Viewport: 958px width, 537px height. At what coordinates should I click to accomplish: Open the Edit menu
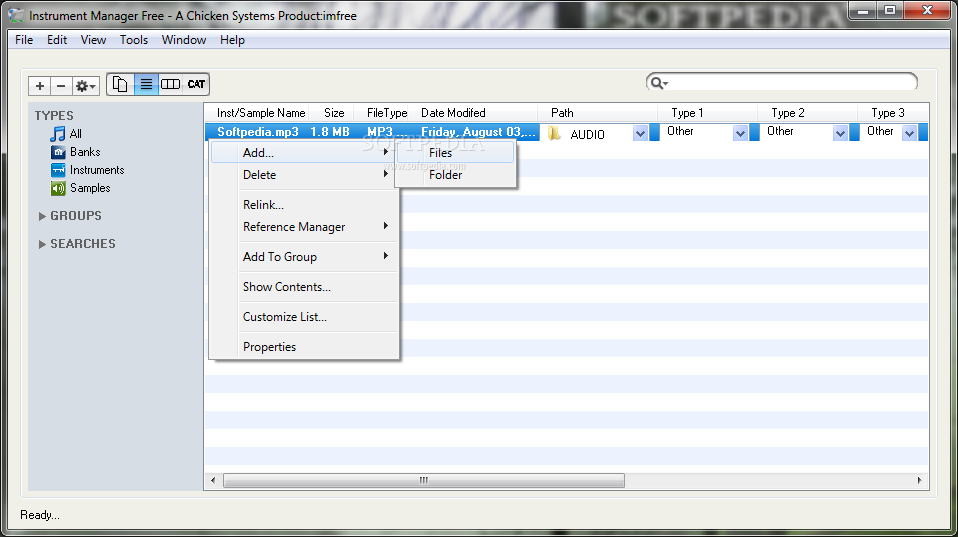pos(57,40)
